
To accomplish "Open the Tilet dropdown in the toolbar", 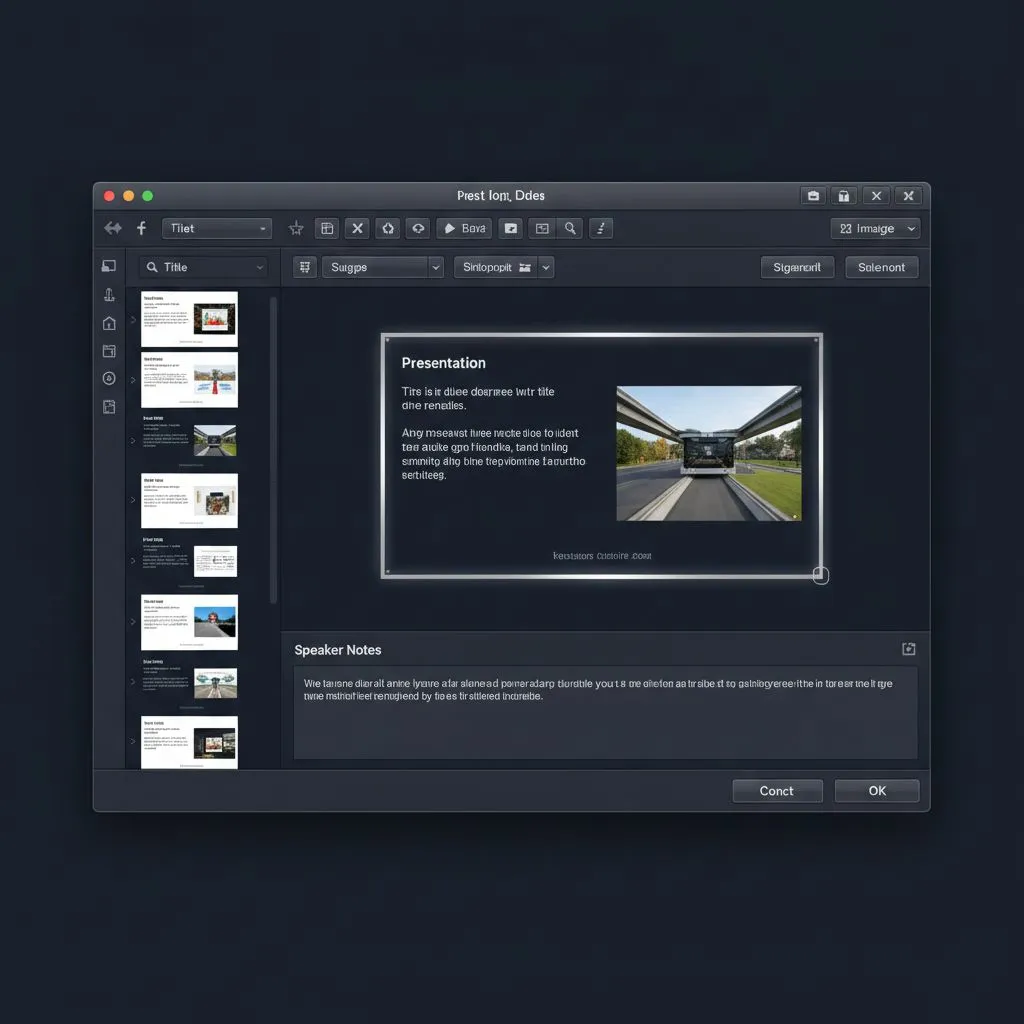I will tap(217, 229).
